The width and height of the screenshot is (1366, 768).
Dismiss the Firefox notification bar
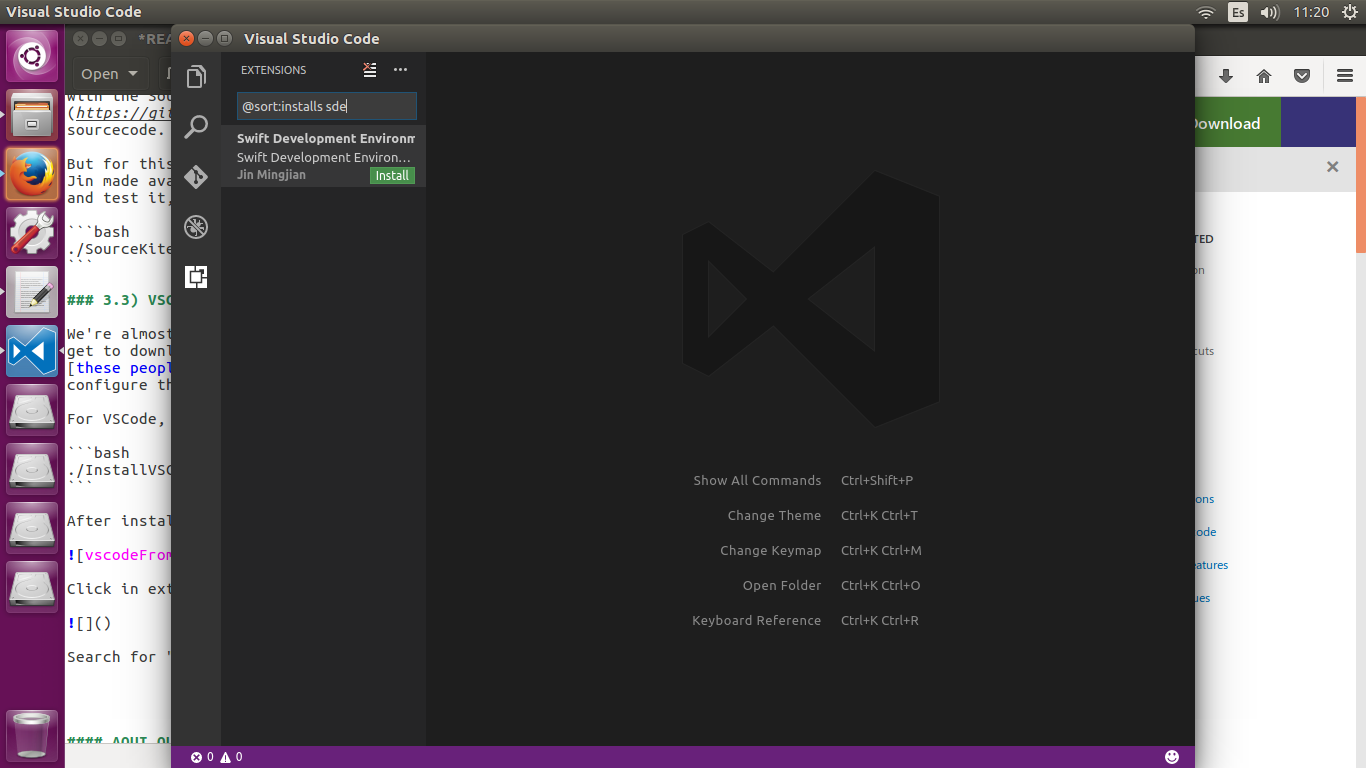[1332, 167]
